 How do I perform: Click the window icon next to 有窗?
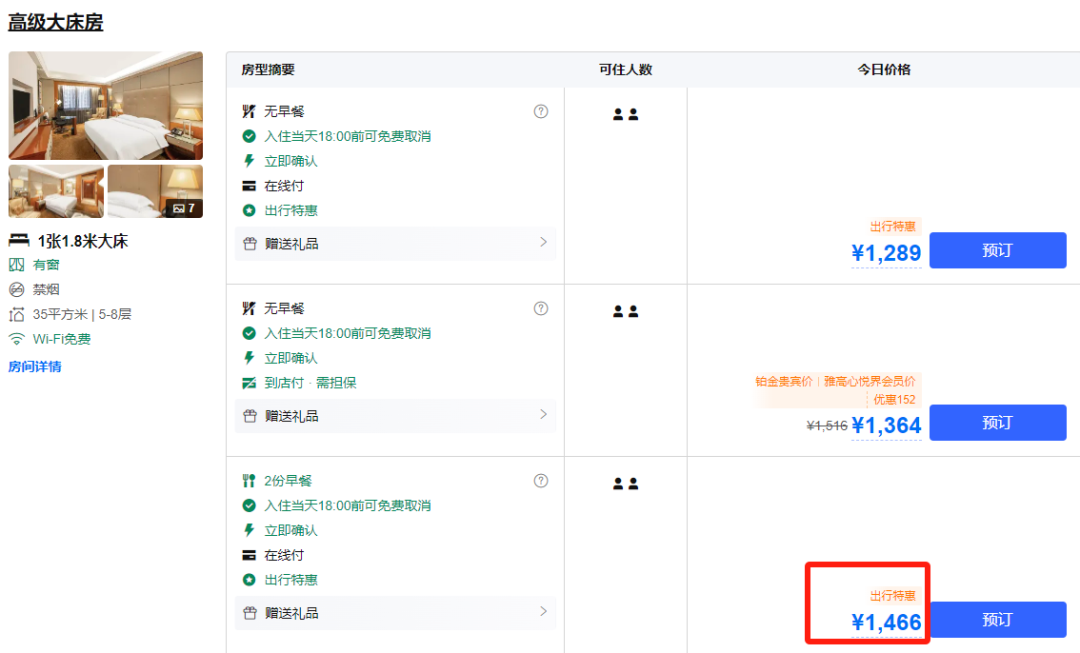[16, 265]
